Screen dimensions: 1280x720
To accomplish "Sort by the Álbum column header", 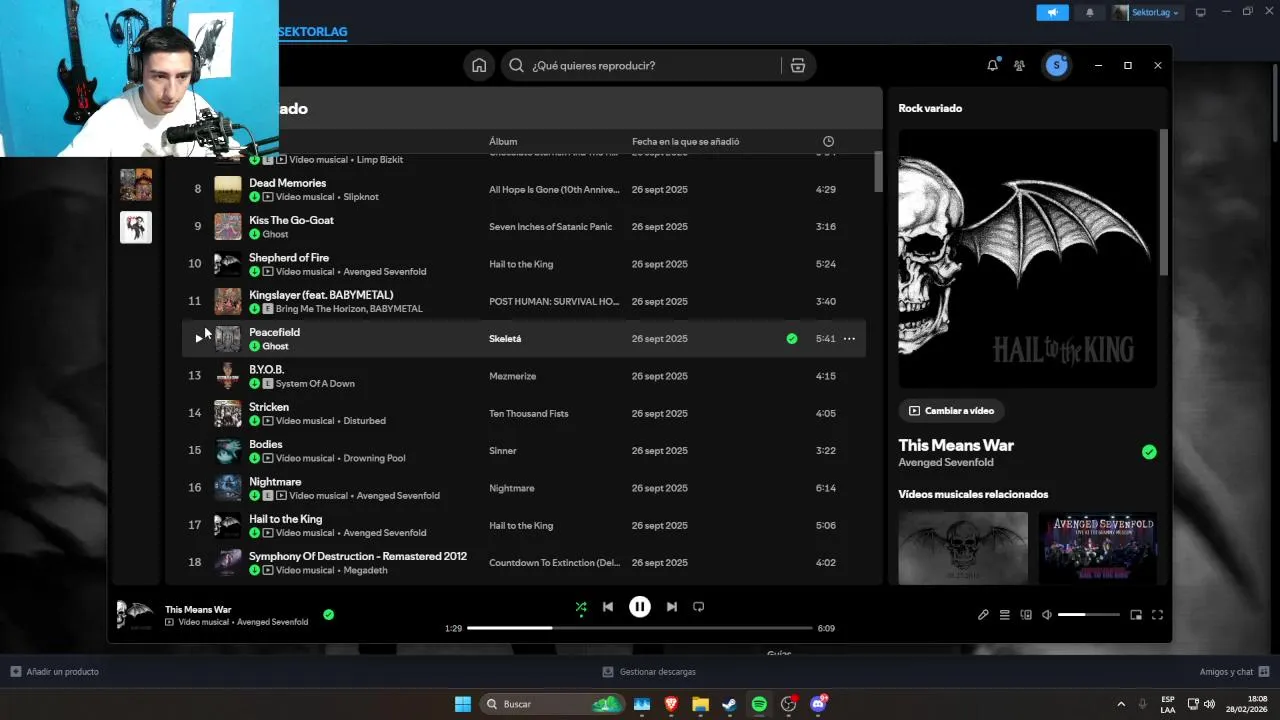I will click(x=503, y=142).
